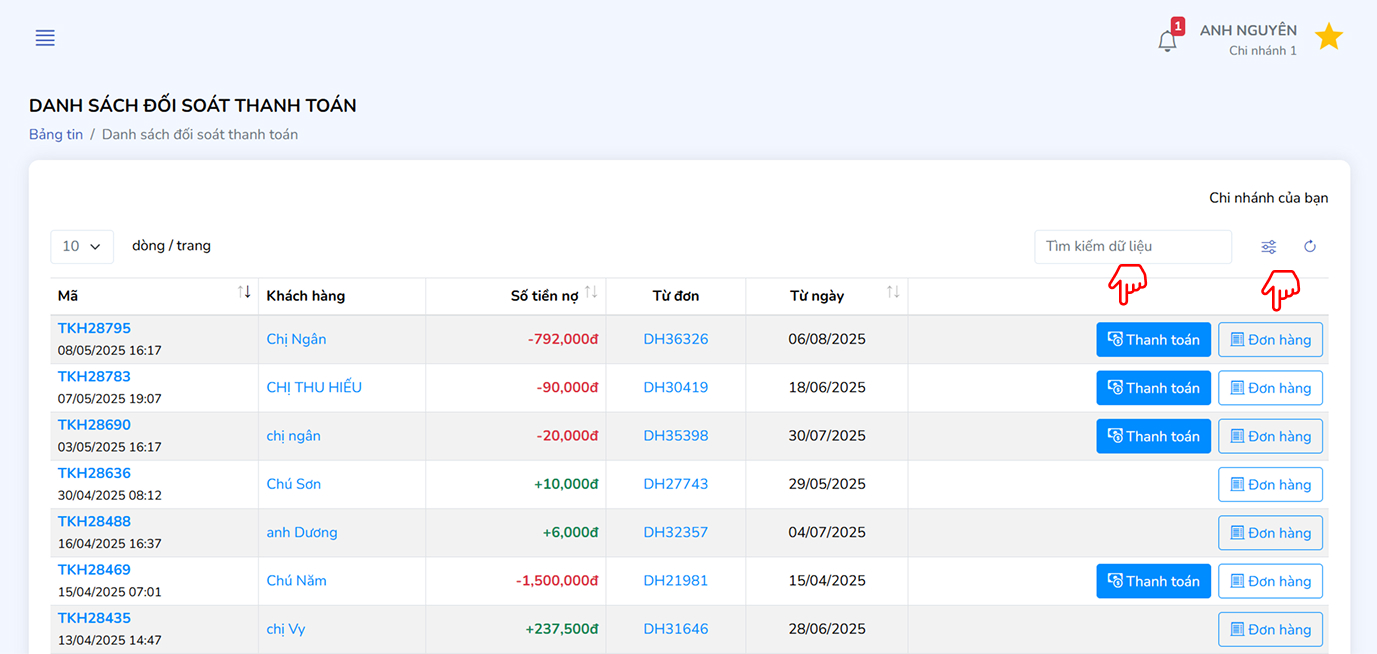
Task: Click the yellow star icon
Action: (x=1328, y=38)
